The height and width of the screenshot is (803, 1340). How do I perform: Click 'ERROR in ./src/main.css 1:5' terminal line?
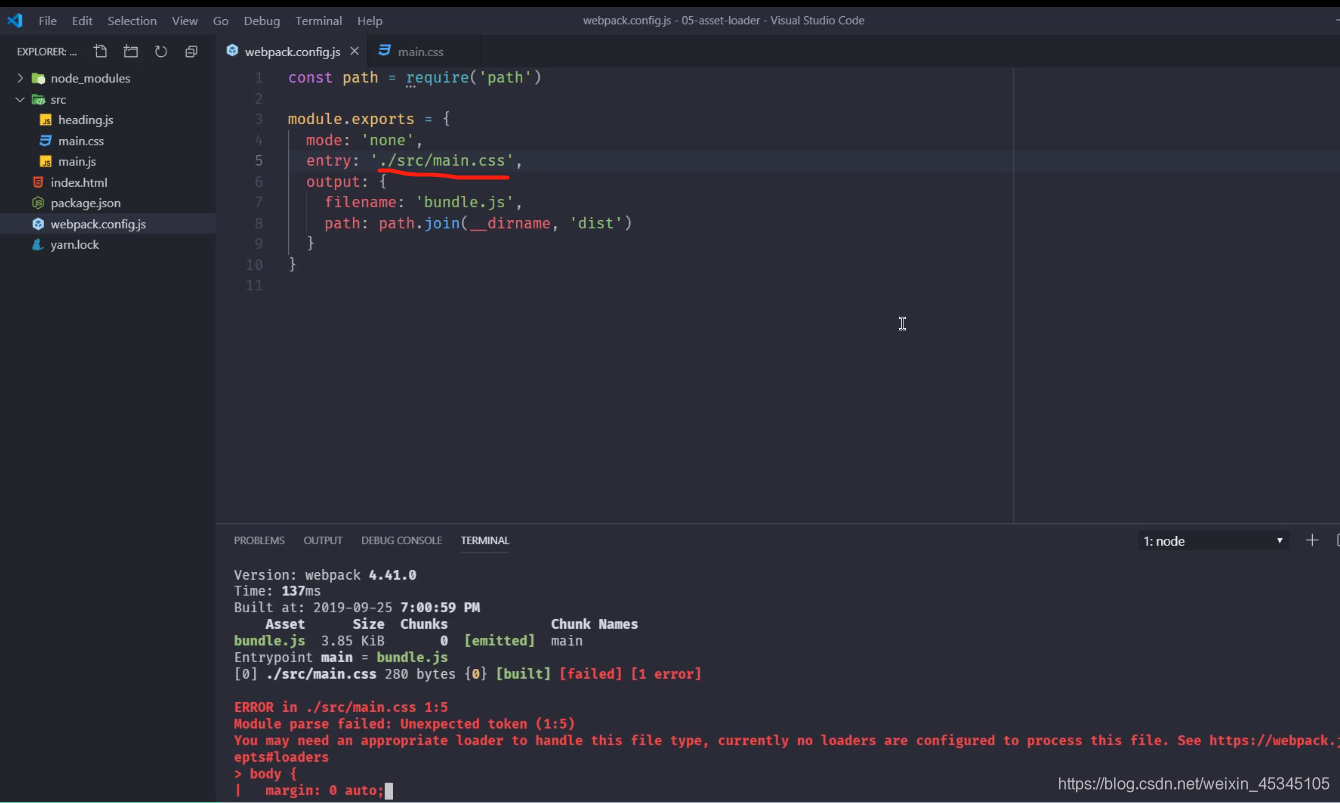pyautogui.click(x=341, y=707)
